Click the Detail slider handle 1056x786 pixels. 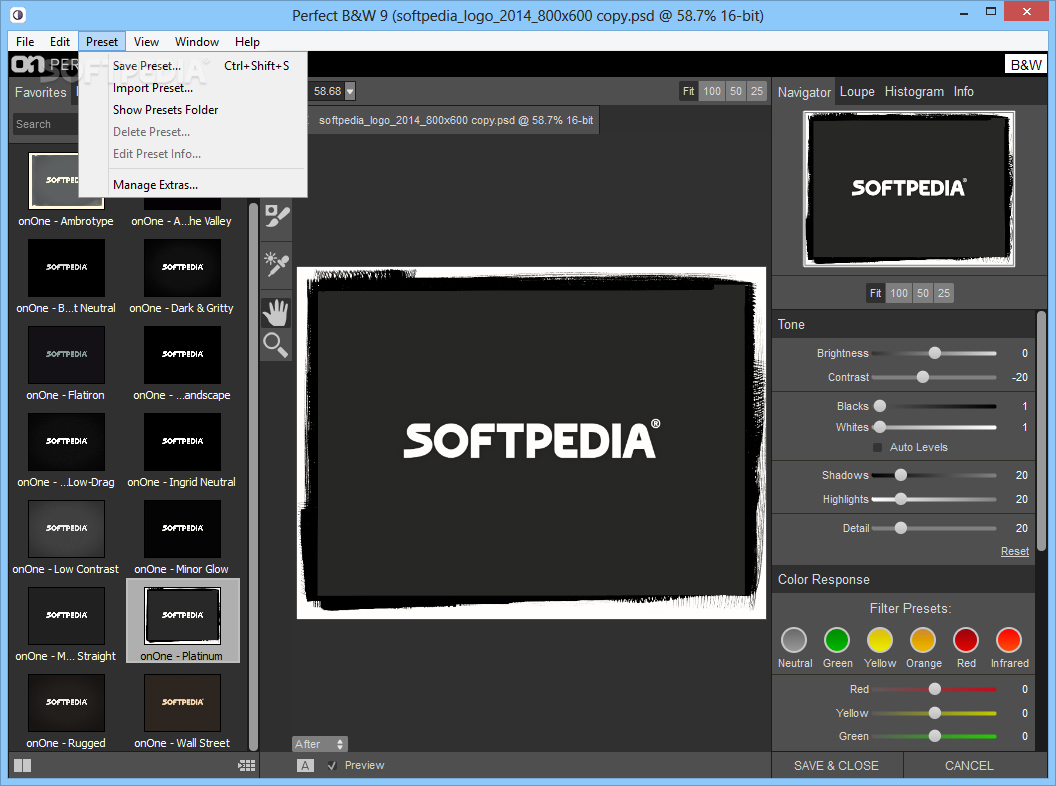pos(900,528)
